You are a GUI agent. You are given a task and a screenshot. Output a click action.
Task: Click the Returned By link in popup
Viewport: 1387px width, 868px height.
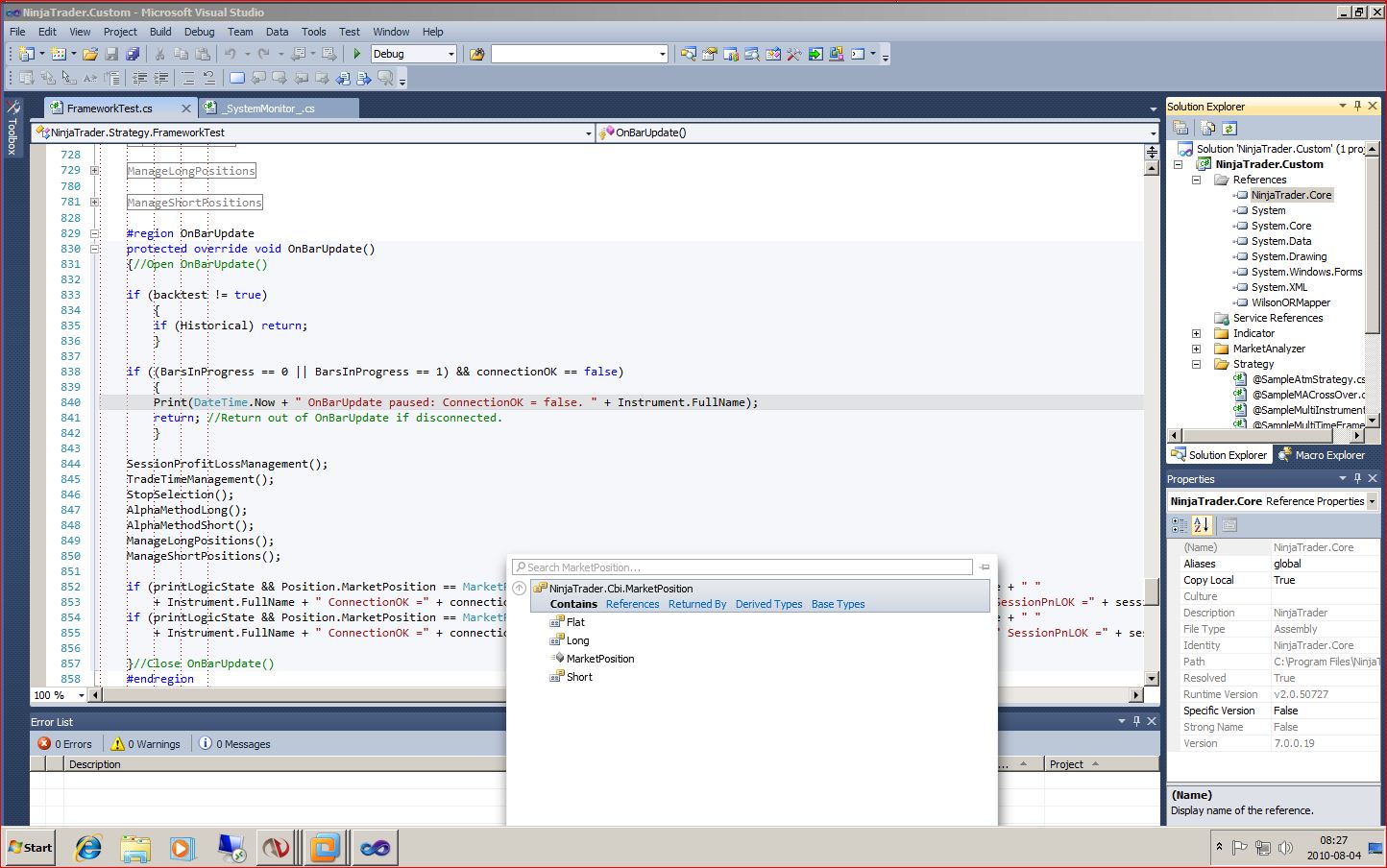[697, 604]
